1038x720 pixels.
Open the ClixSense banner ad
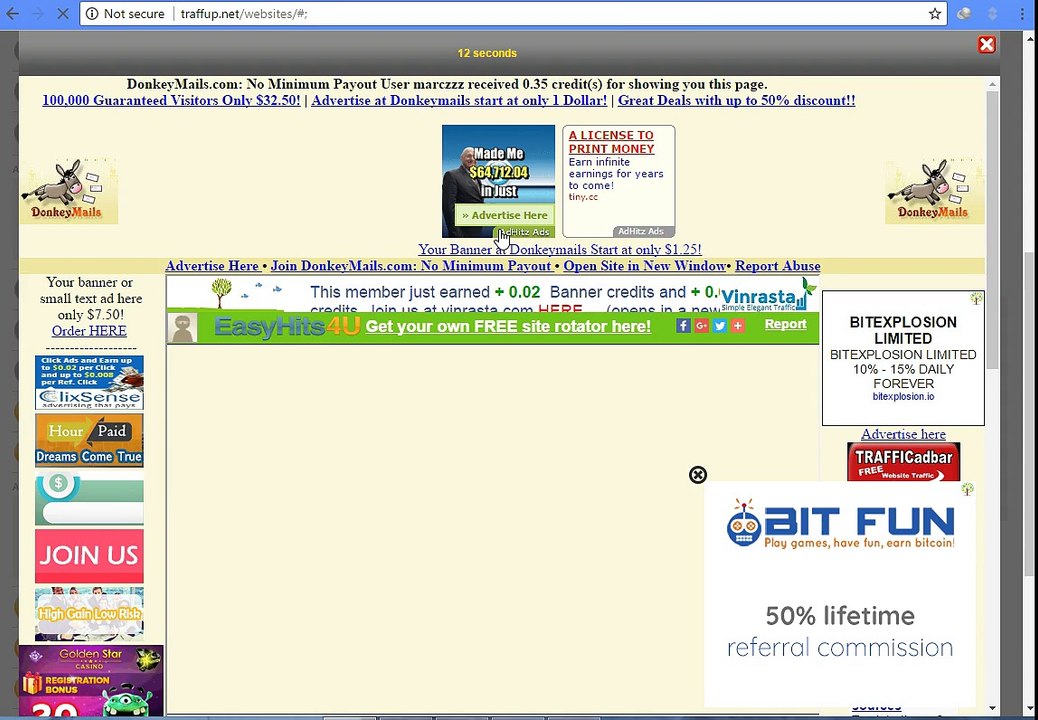pos(89,382)
